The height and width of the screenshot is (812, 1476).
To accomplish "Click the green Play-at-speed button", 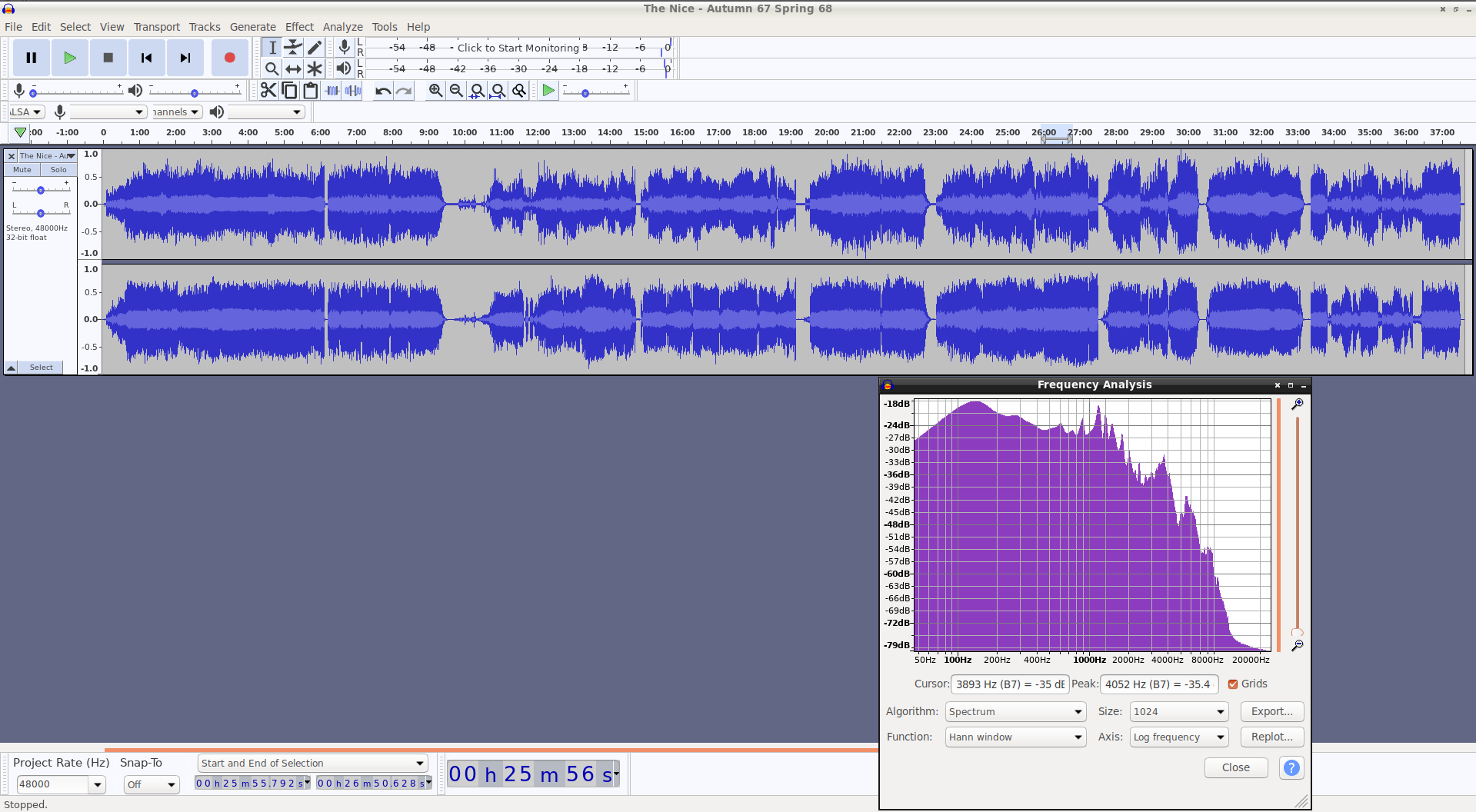I will (548, 91).
